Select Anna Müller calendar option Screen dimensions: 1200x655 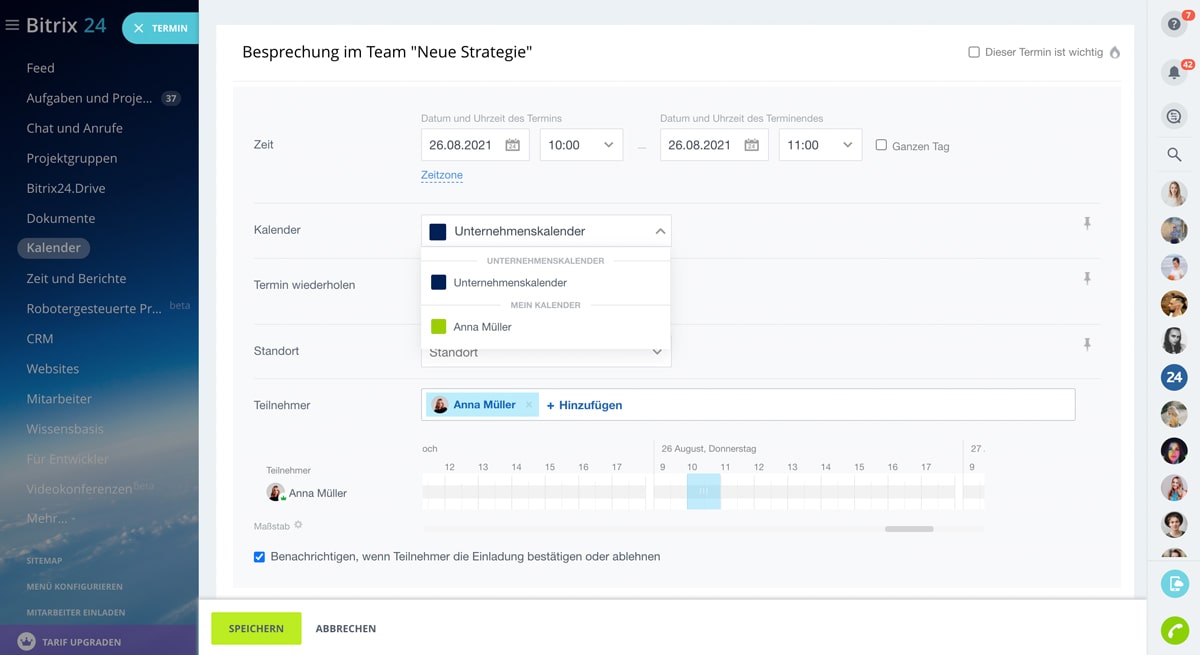point(482,327)
